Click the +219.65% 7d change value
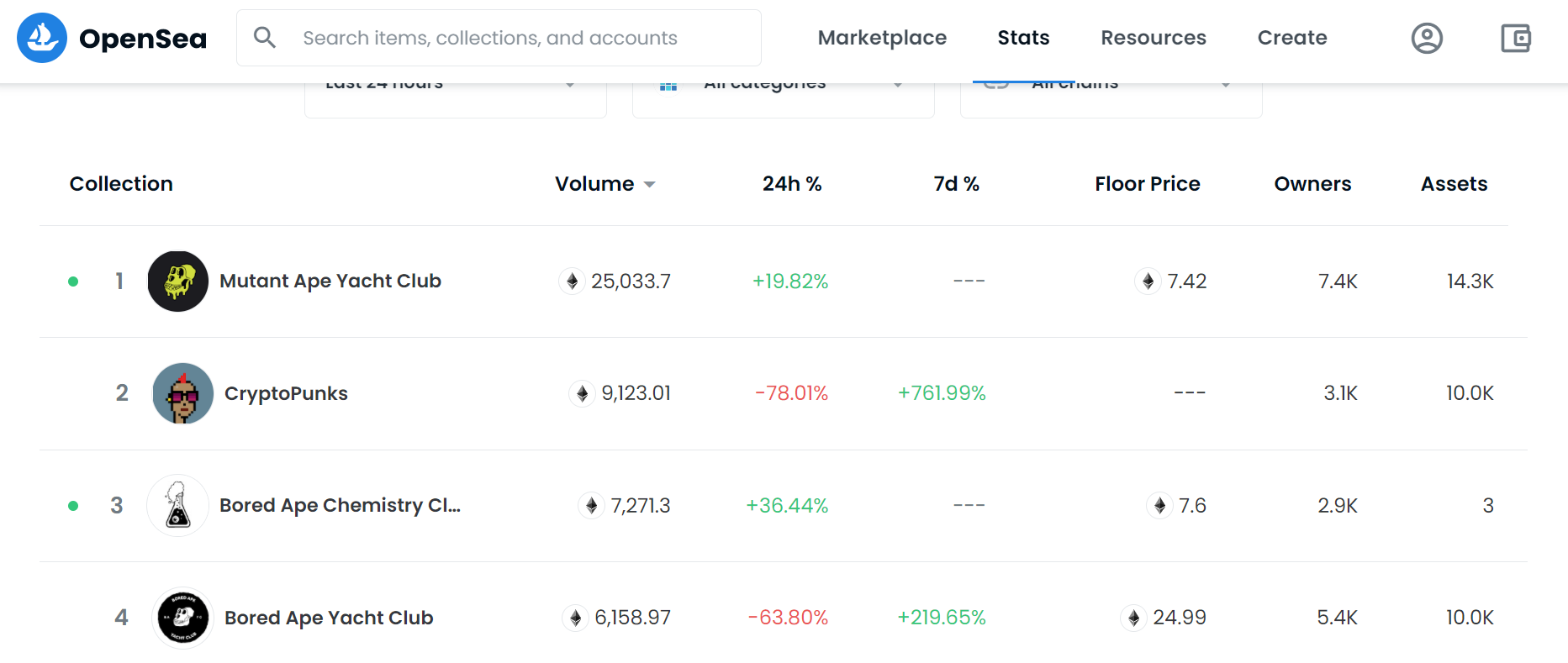1568x663 pixels. 942,618
